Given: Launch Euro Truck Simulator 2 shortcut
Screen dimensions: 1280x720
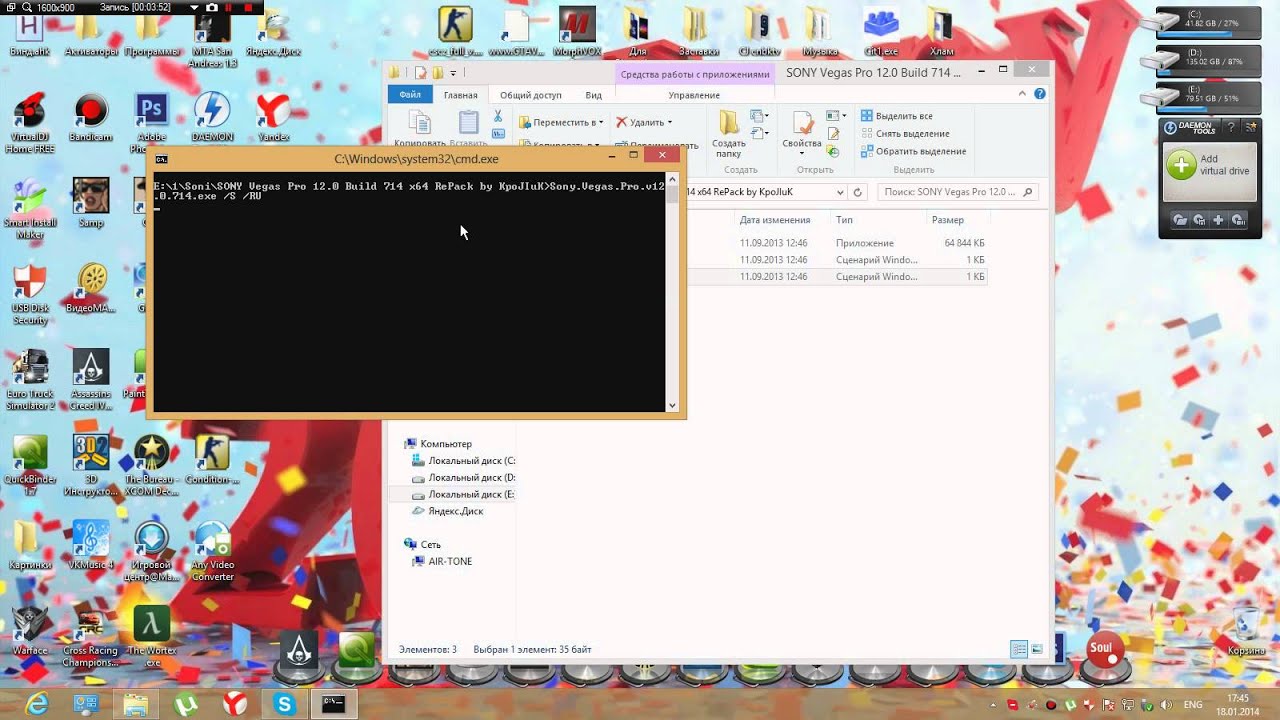Looking at the screenshot, I should pos(30,380).
